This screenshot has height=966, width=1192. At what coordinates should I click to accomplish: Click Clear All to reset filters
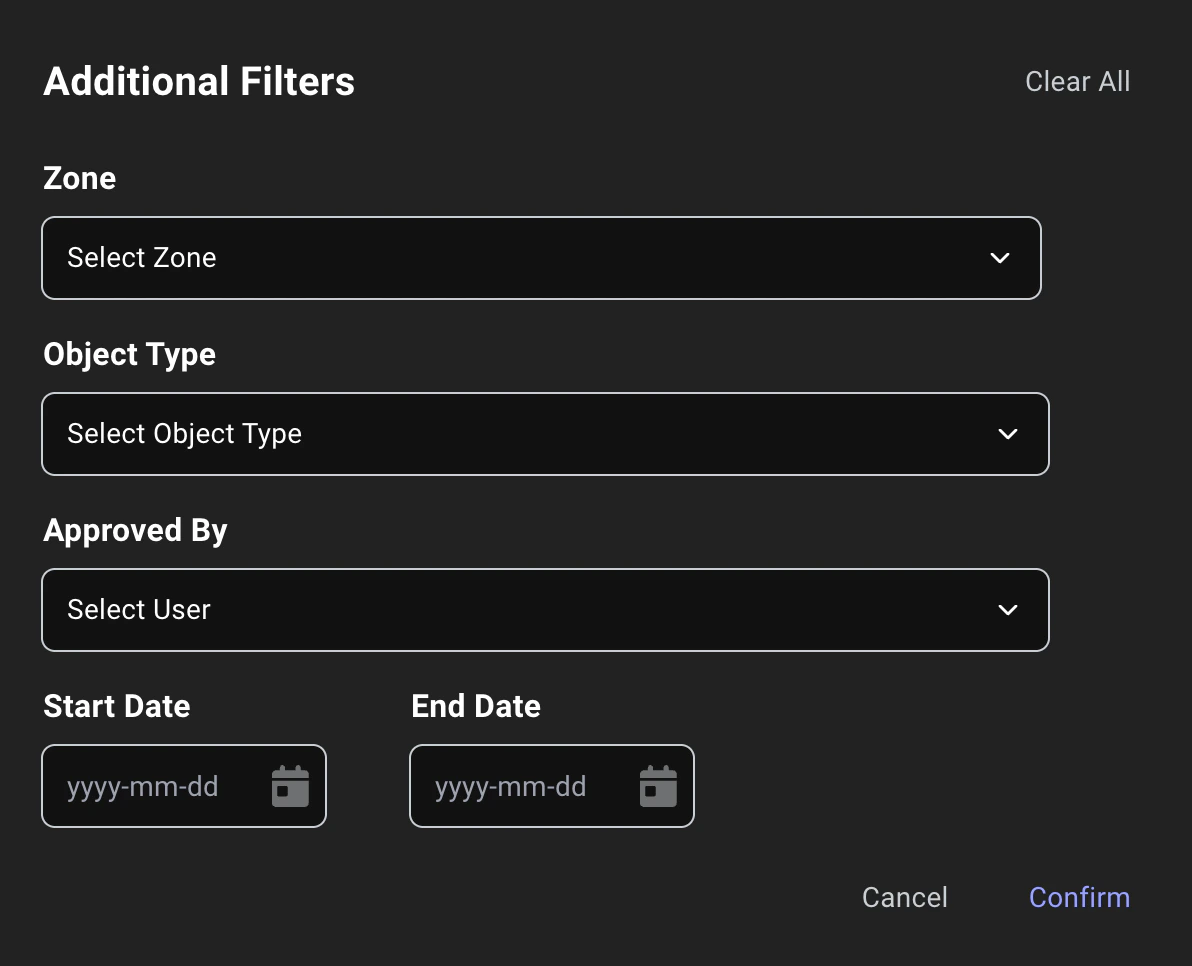click(1077, 81)
